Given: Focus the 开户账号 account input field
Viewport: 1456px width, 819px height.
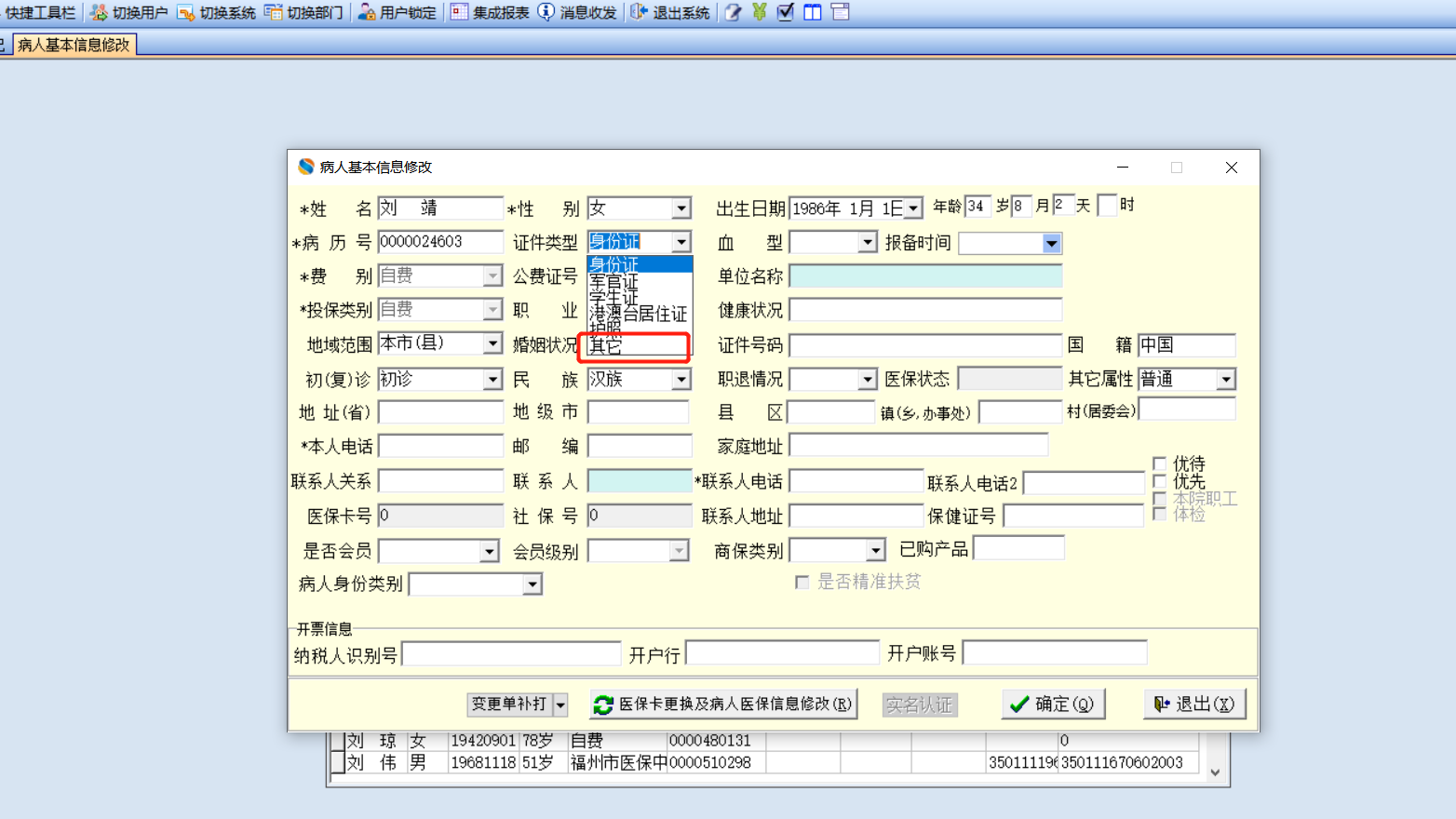Looking at the screenshot, I should pyautogui.click(x=1055, y=652).
